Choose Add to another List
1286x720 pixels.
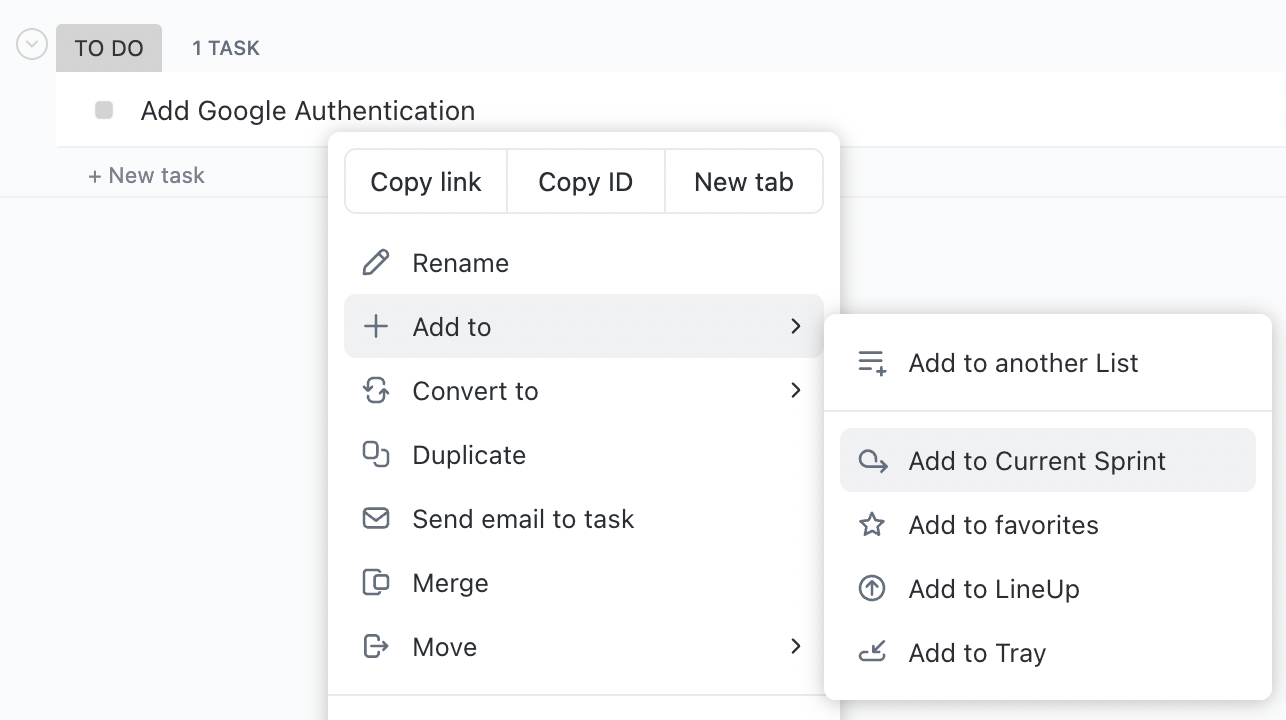click(x=1023, y=363)
